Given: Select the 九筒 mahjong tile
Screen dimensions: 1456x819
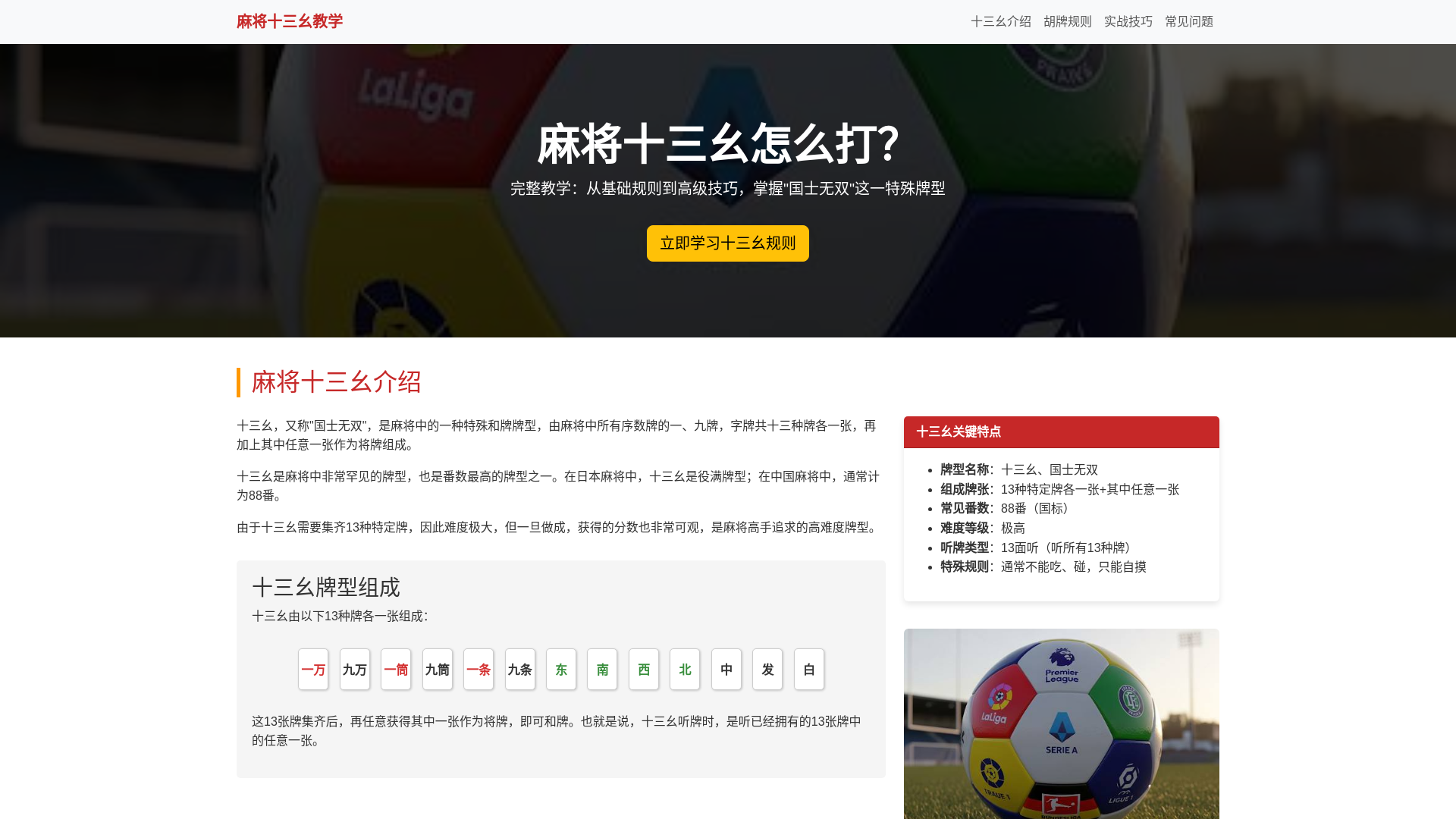Looking at the screenshot, I should (438, 670).
